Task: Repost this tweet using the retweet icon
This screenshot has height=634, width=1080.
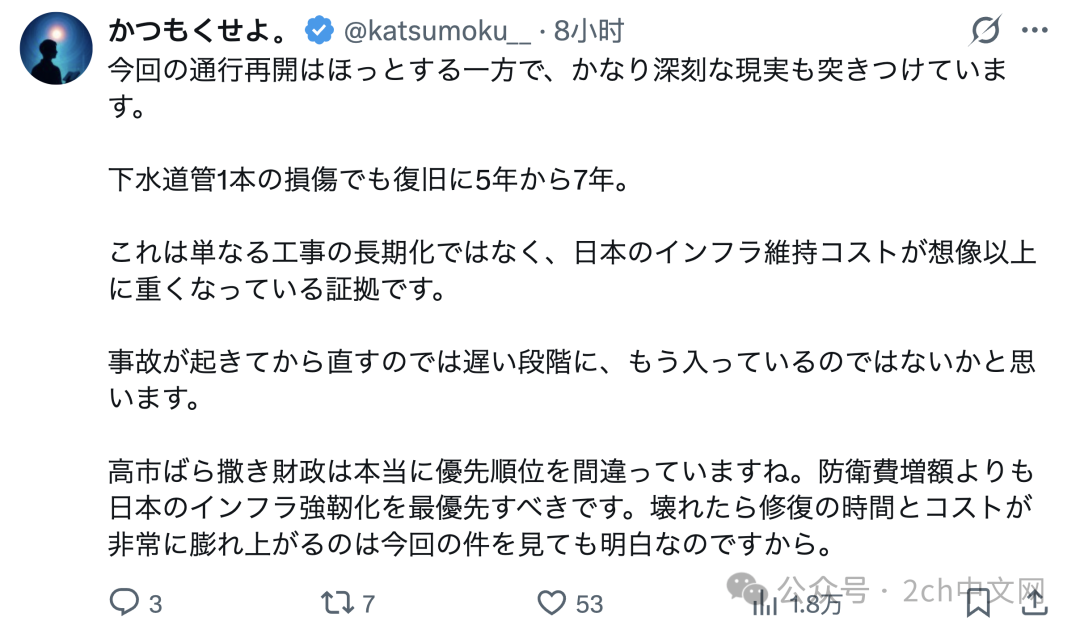Action: tap(334, 603)
